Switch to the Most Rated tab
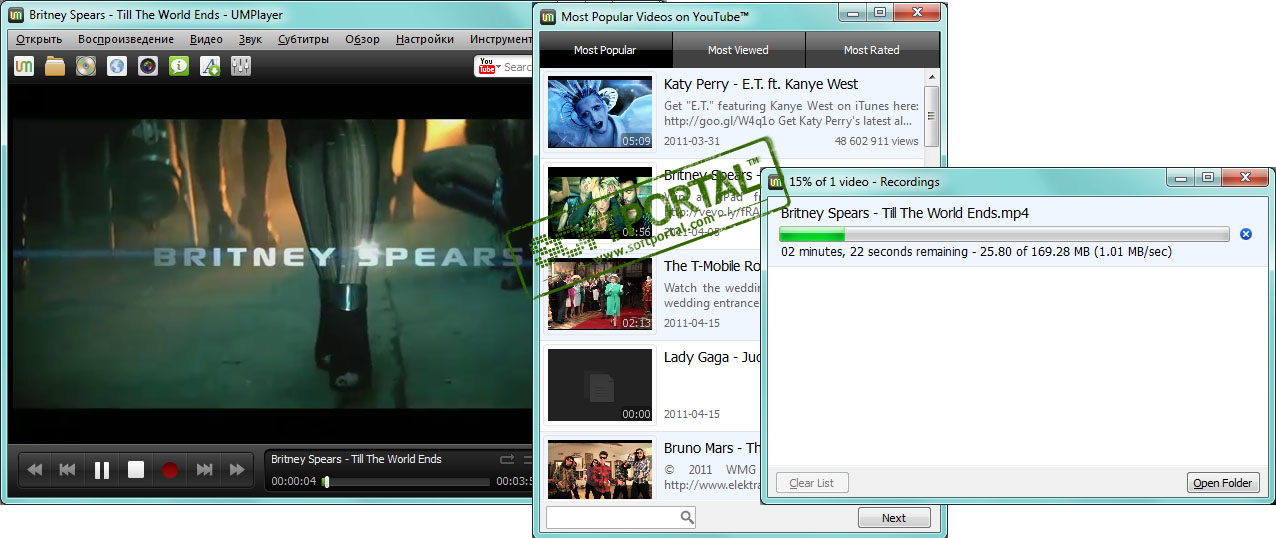 [x=871, y=50]
